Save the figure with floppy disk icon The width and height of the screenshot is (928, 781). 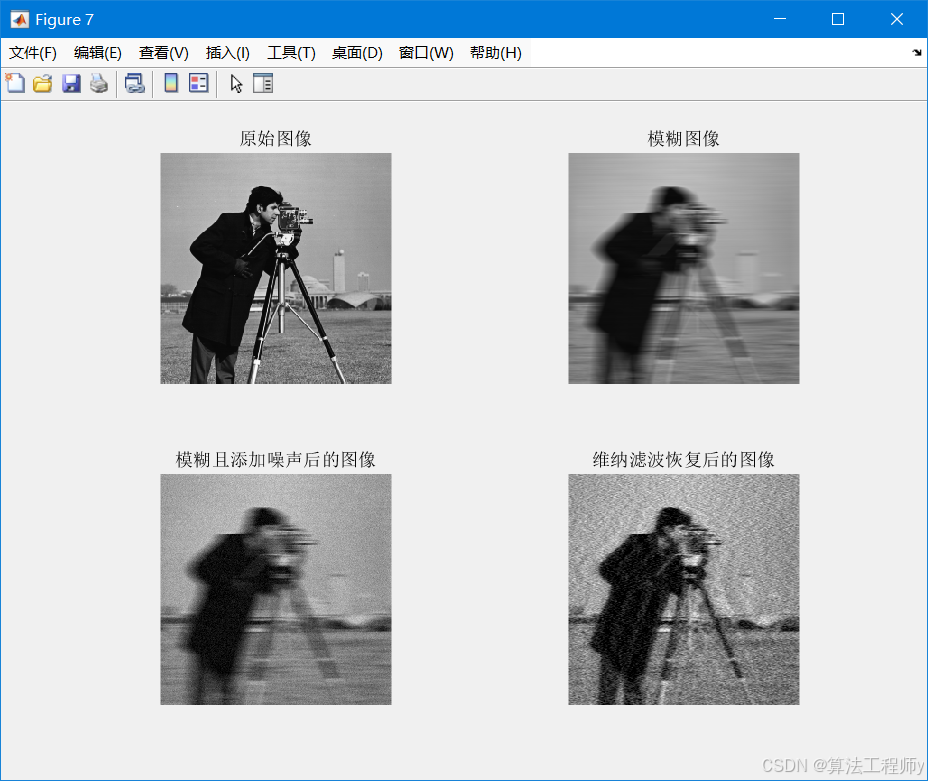71,83
